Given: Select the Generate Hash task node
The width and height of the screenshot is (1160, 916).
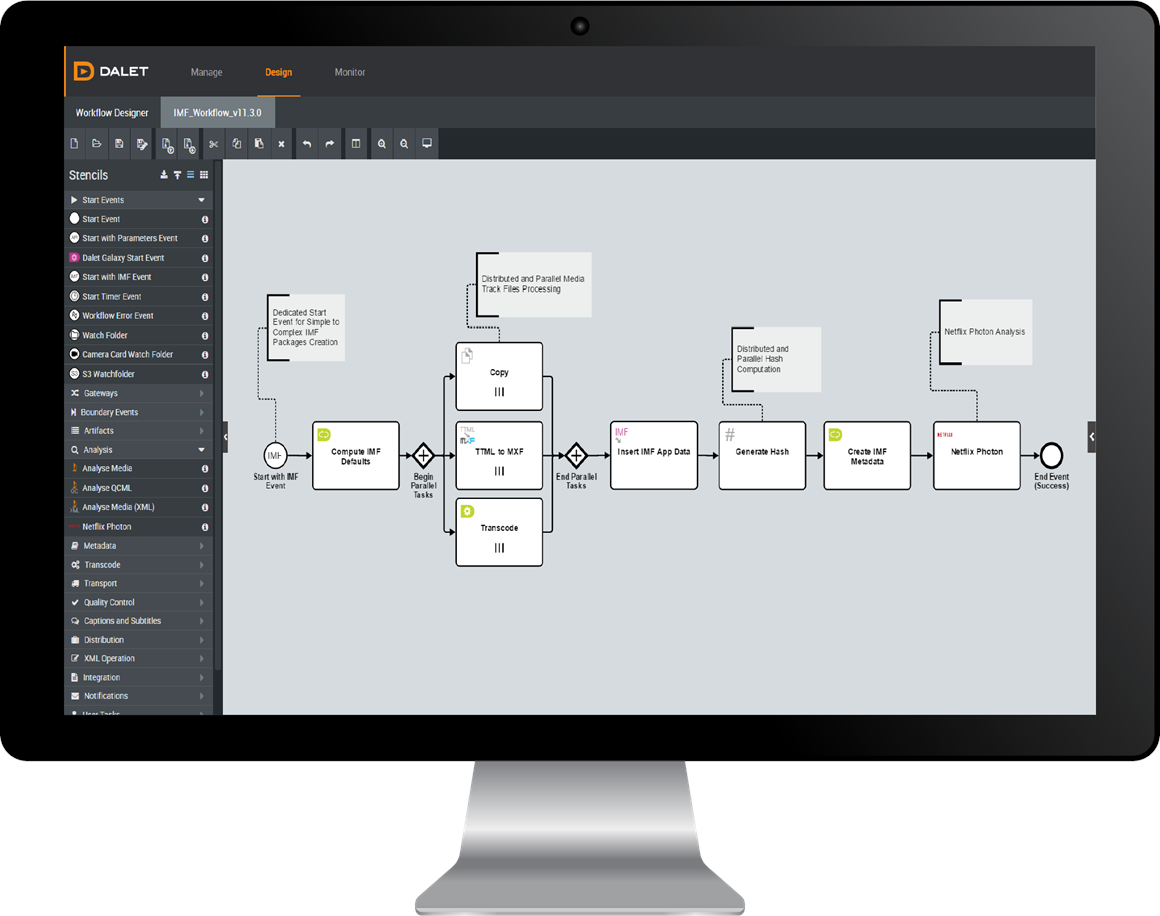Looking at the screenshot, I should pos(762,455).
